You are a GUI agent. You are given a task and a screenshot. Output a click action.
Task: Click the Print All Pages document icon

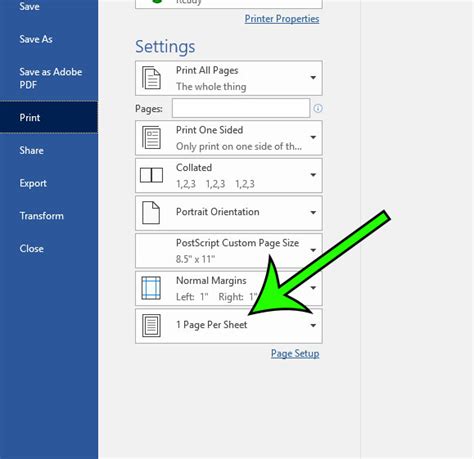151,78
